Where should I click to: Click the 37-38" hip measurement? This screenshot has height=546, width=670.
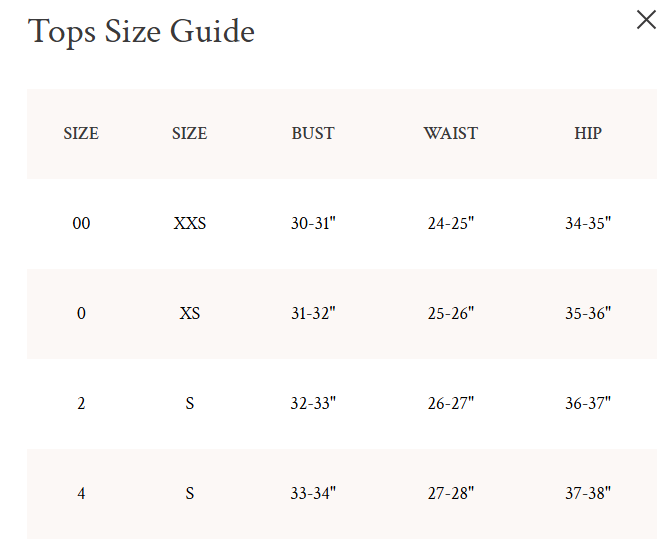click(588, 494)
